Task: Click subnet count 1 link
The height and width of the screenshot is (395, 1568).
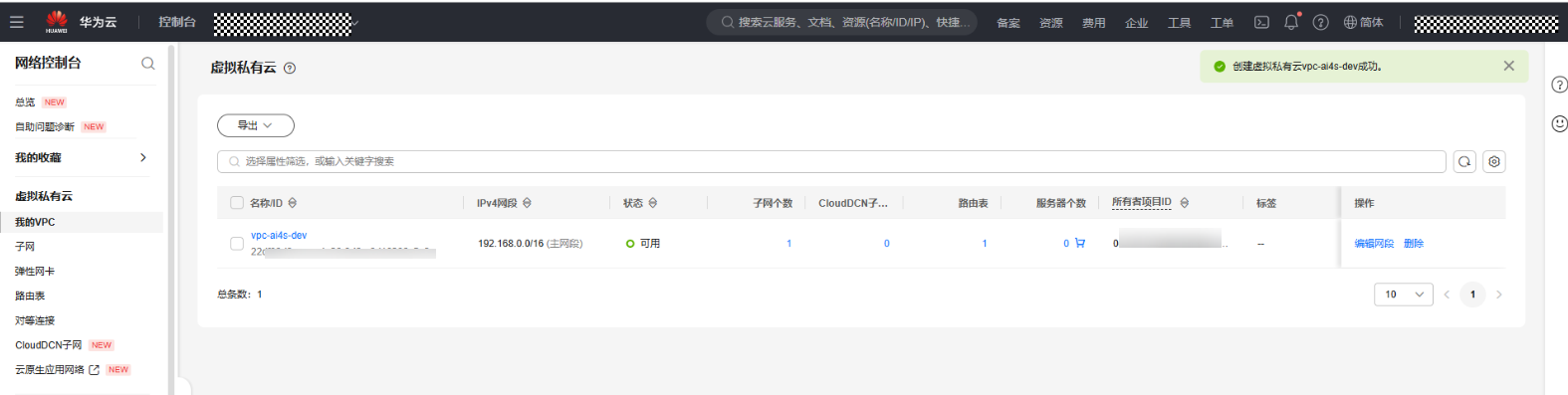Action: (x=789, y=244)
